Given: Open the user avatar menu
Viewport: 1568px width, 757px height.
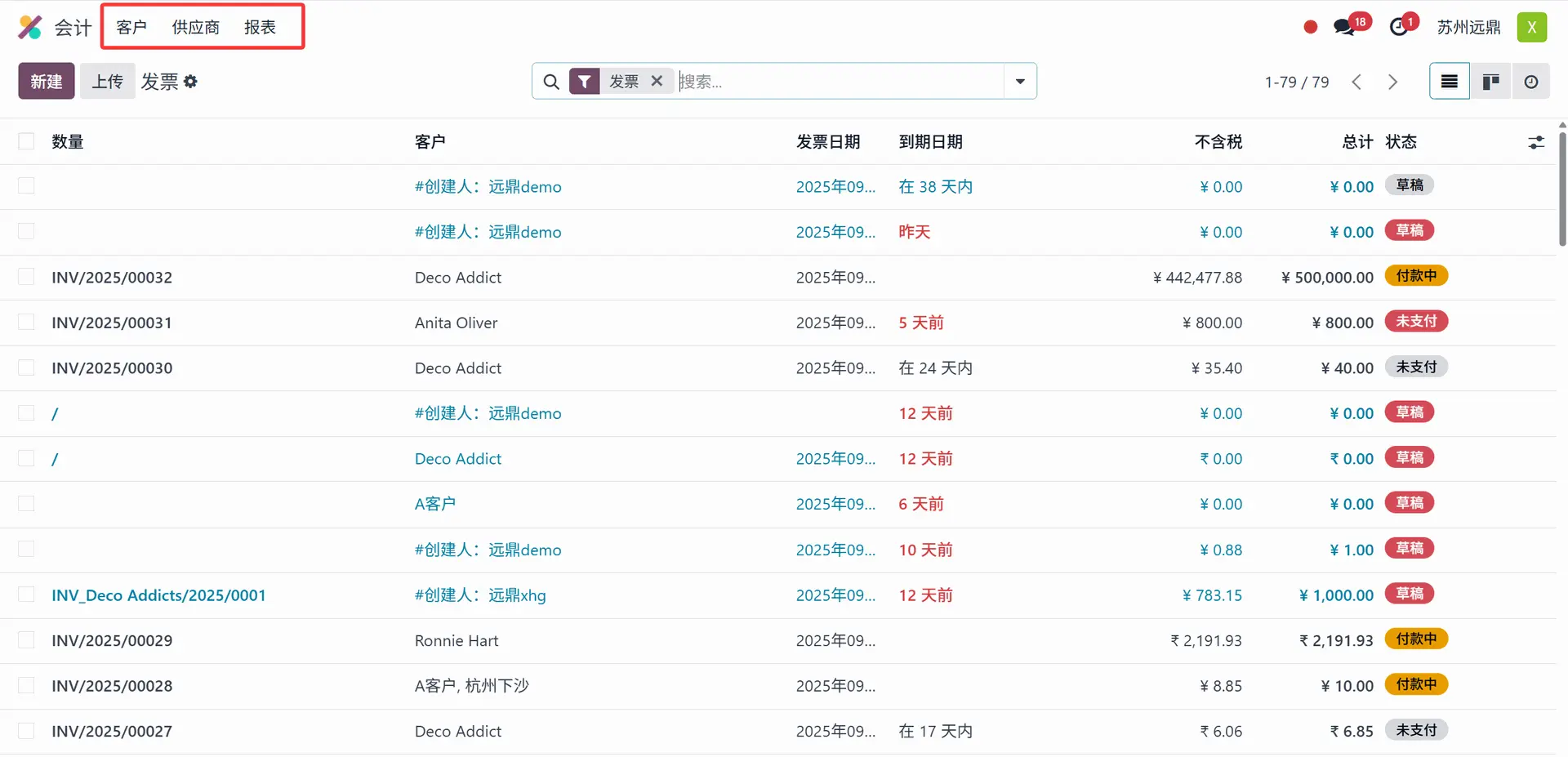Looking at the screenshot, I should click(1532, 28).
